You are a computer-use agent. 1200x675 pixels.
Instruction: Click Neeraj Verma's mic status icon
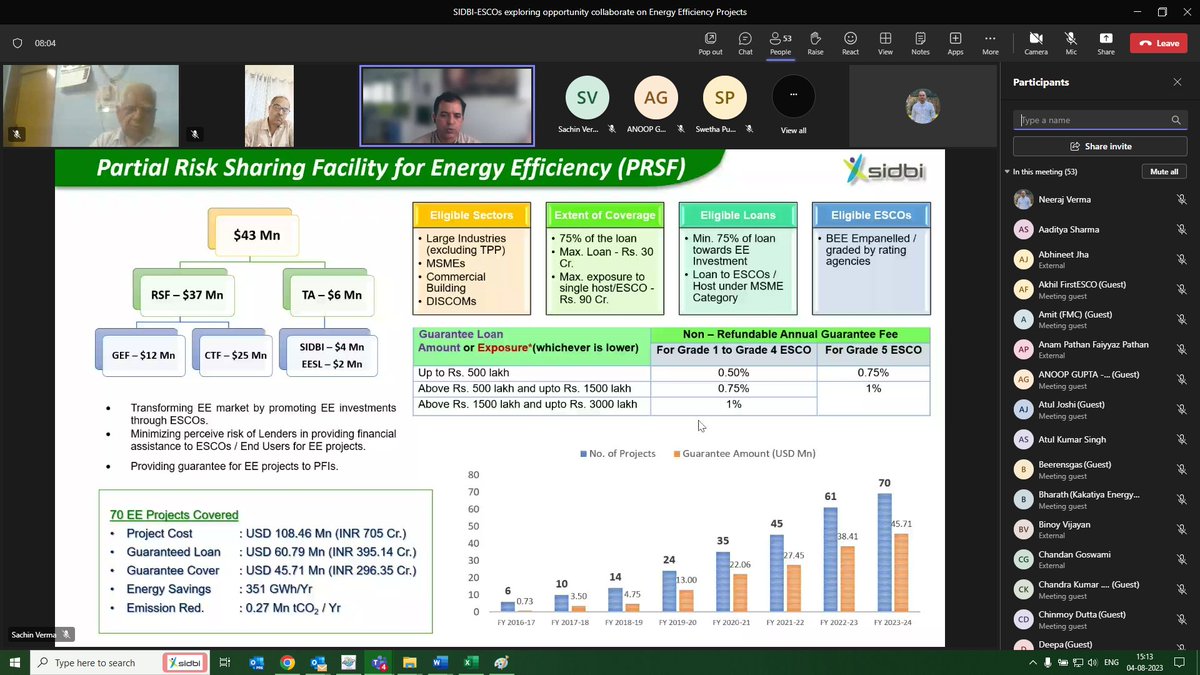tap(1181, 200)
